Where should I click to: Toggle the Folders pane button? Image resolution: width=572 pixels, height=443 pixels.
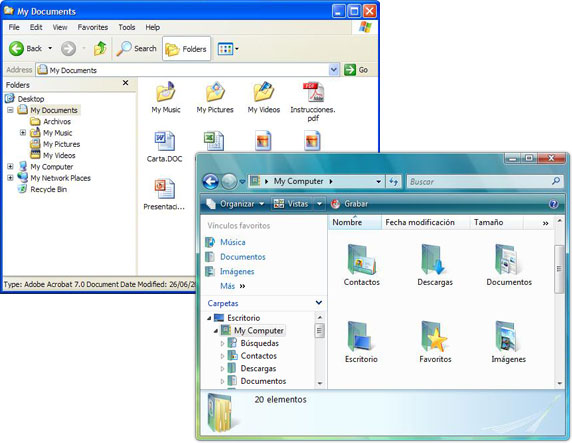[x=186, y=49]
